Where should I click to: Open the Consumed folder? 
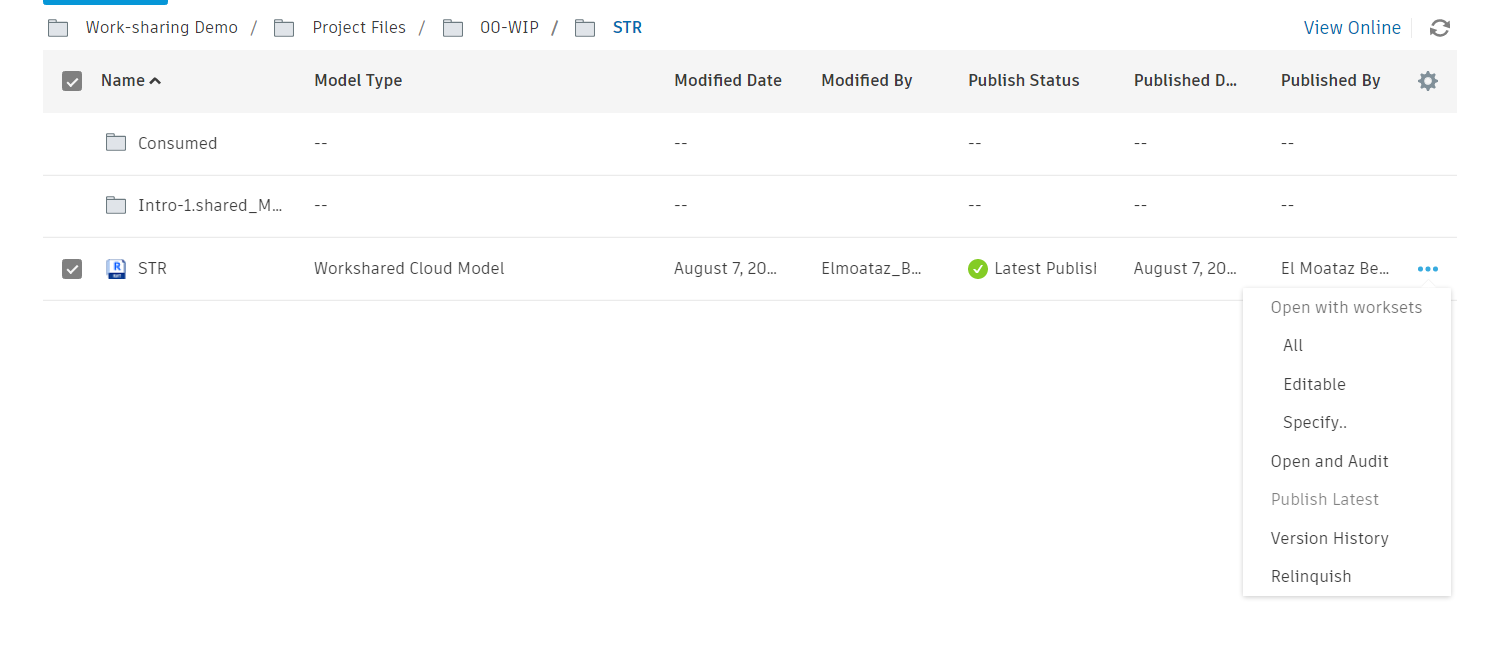[177, 143]
